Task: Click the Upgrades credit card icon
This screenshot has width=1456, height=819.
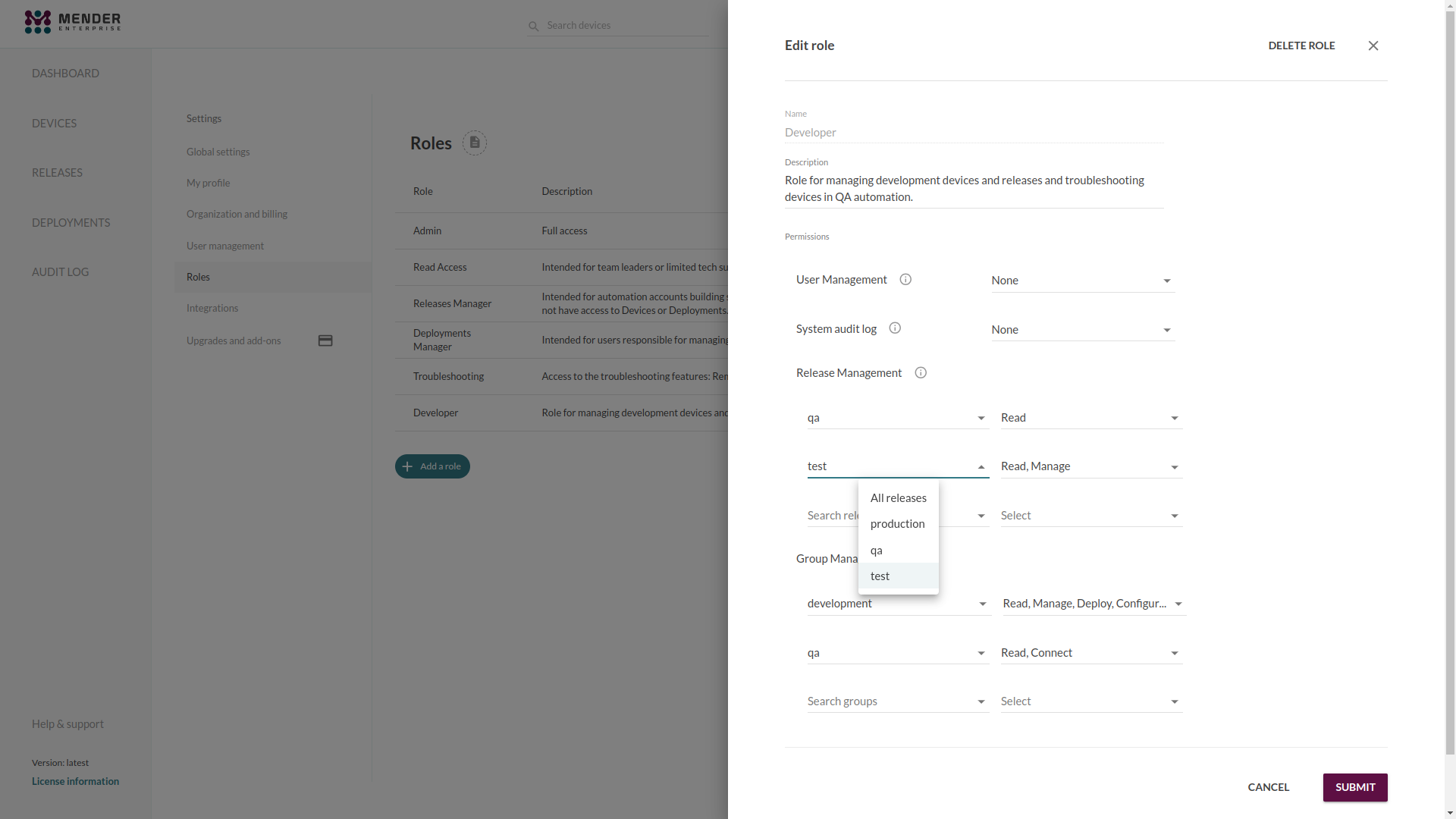Action: (325, 340)
